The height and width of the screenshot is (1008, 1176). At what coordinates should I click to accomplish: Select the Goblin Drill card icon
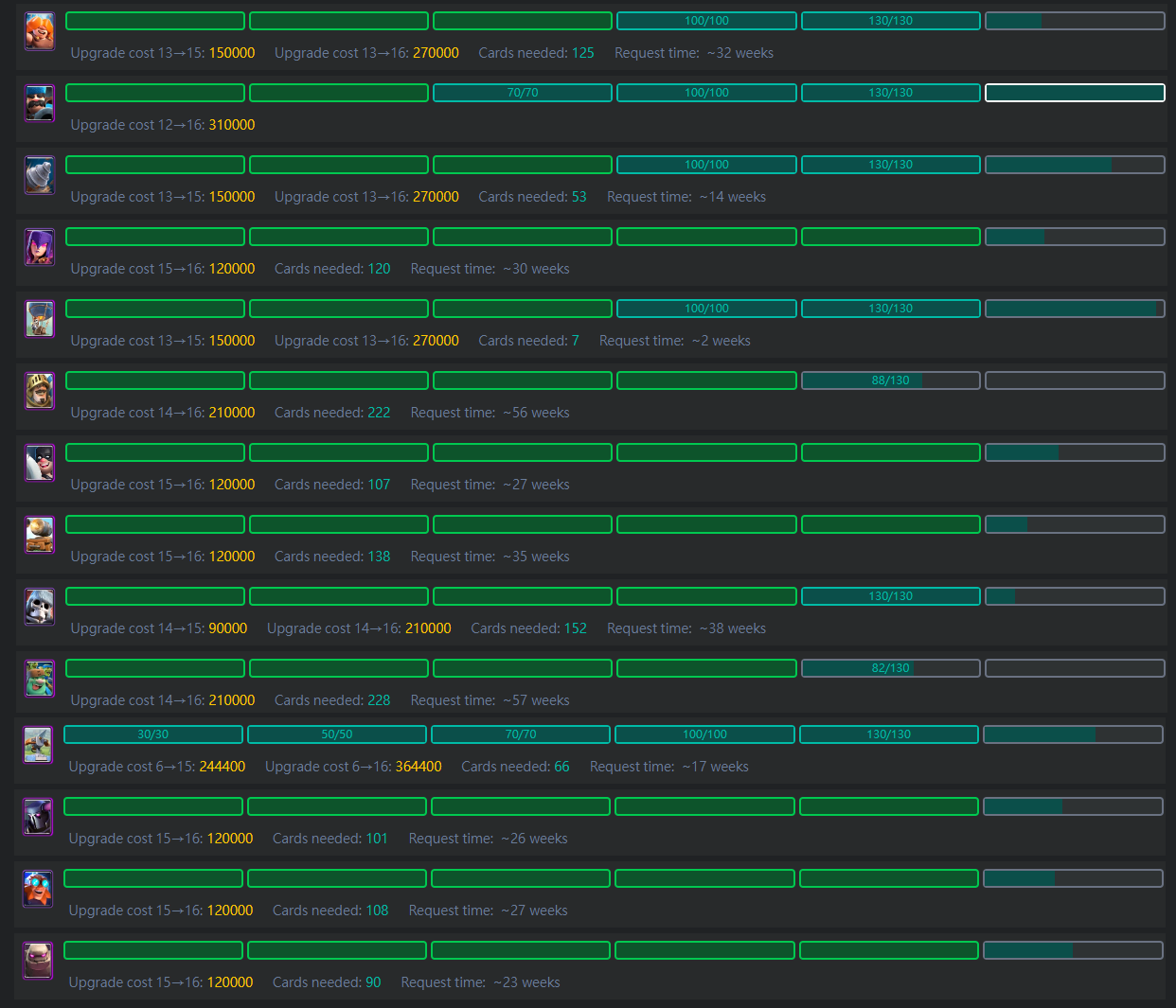click(39, 175)
